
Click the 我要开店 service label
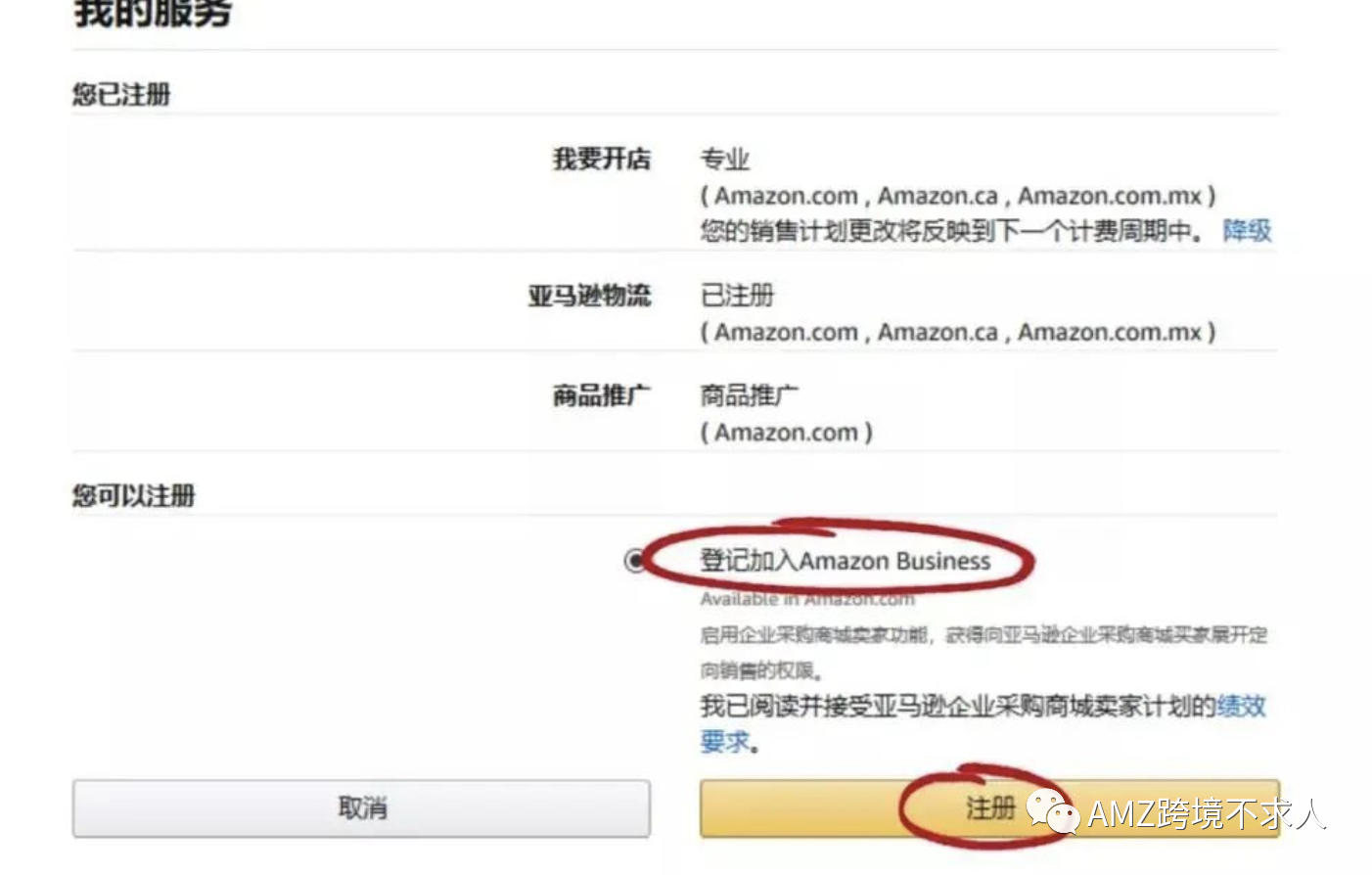(x=600, y=159)
